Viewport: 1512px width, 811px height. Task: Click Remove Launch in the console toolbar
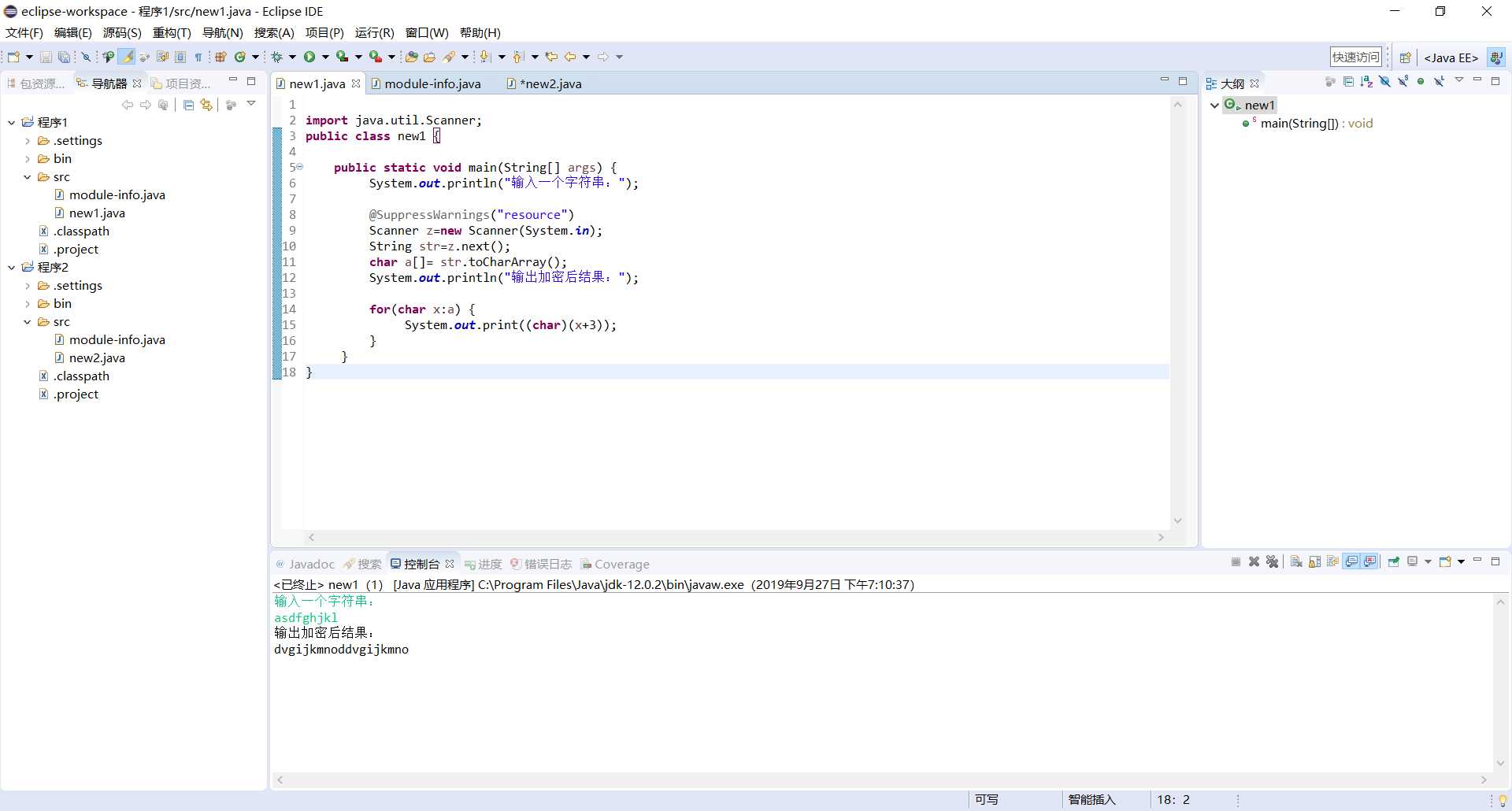1254,561
